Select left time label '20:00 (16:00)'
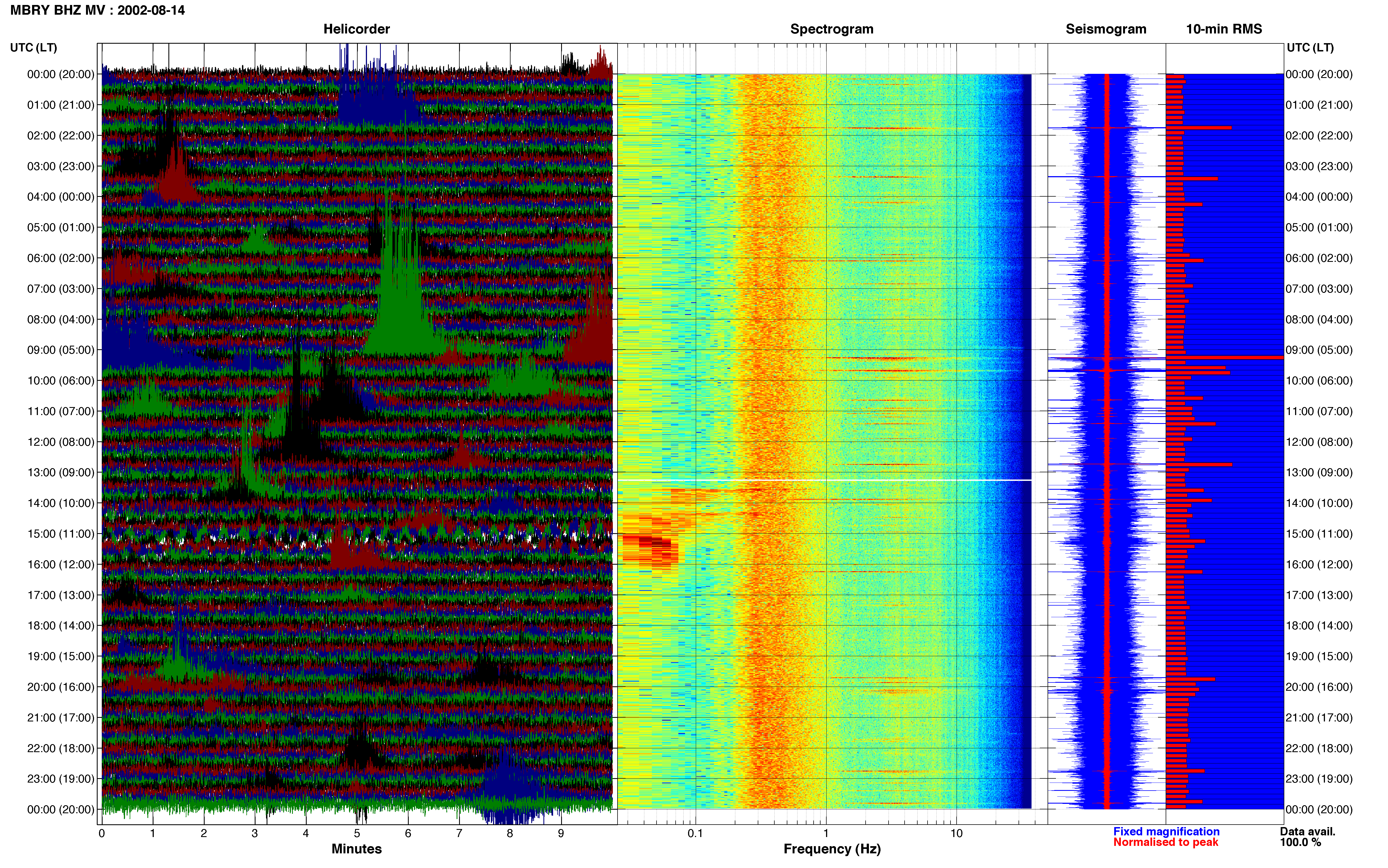 coord(61,687)
